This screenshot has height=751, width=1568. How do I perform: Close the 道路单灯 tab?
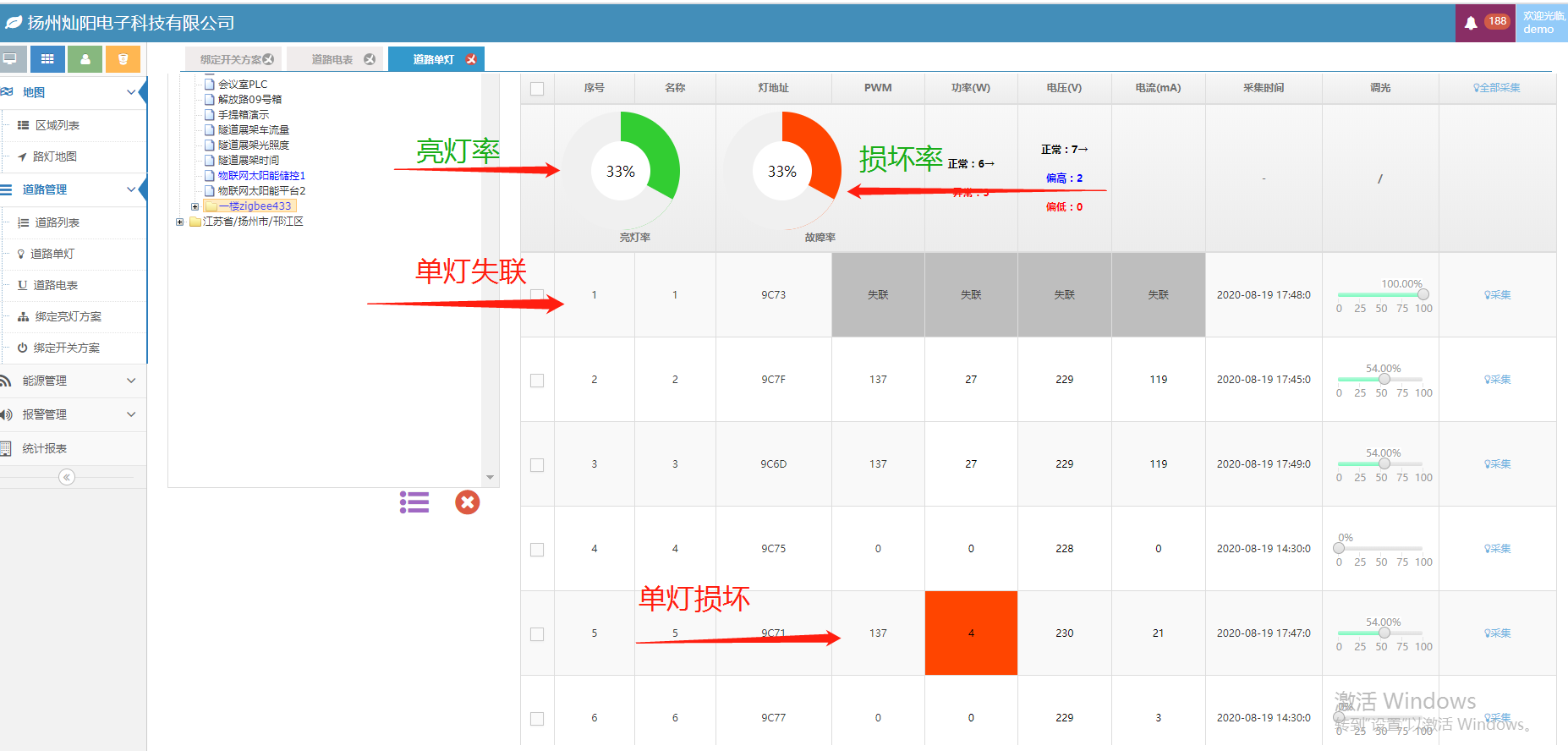(471, 59)
